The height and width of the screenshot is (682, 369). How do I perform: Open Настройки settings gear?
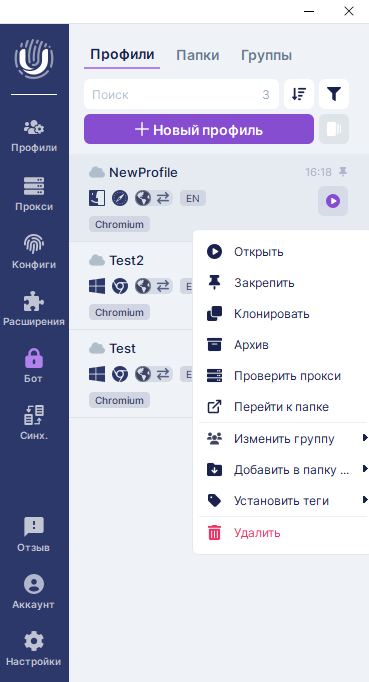[x=34, y=650]
